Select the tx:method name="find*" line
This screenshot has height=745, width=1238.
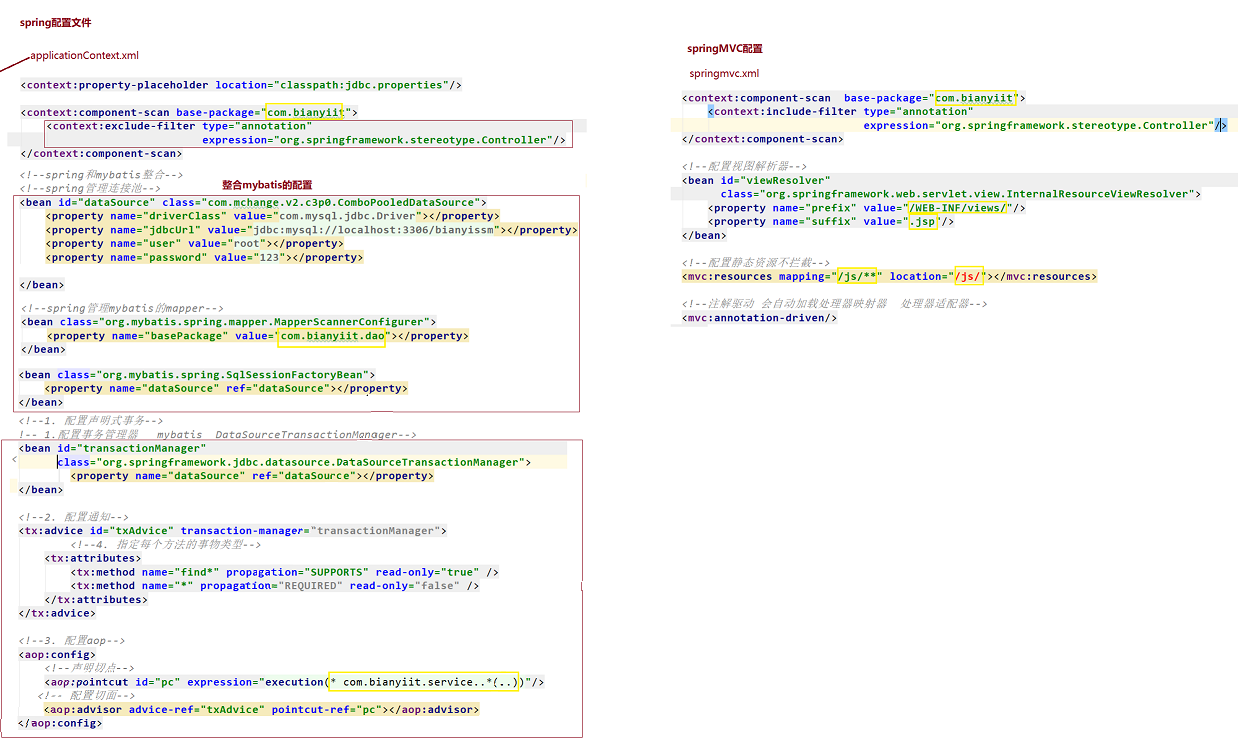pyautogui.click(x=285, y=573)
